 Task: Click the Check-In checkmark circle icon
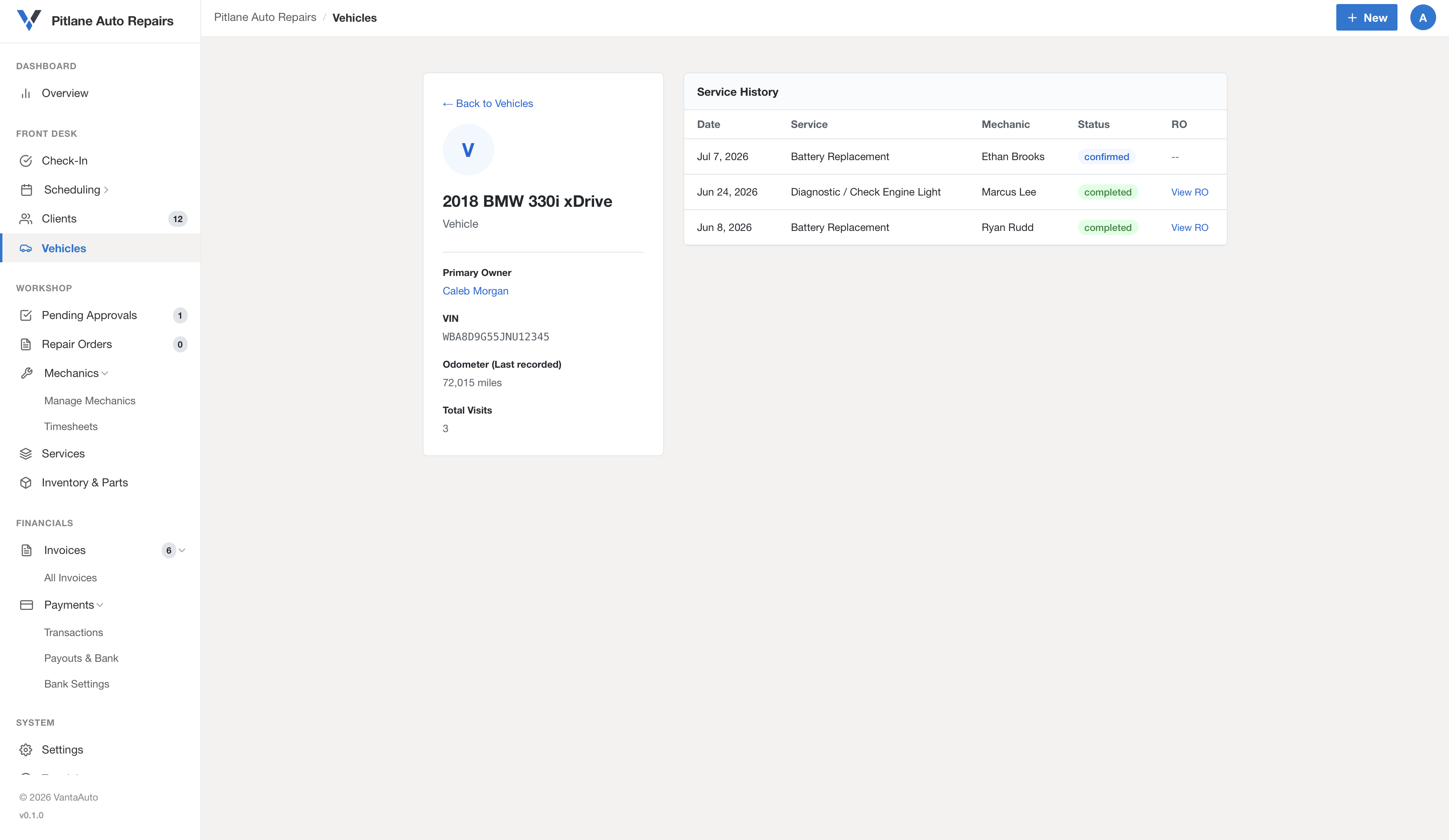tap(26, 161)
